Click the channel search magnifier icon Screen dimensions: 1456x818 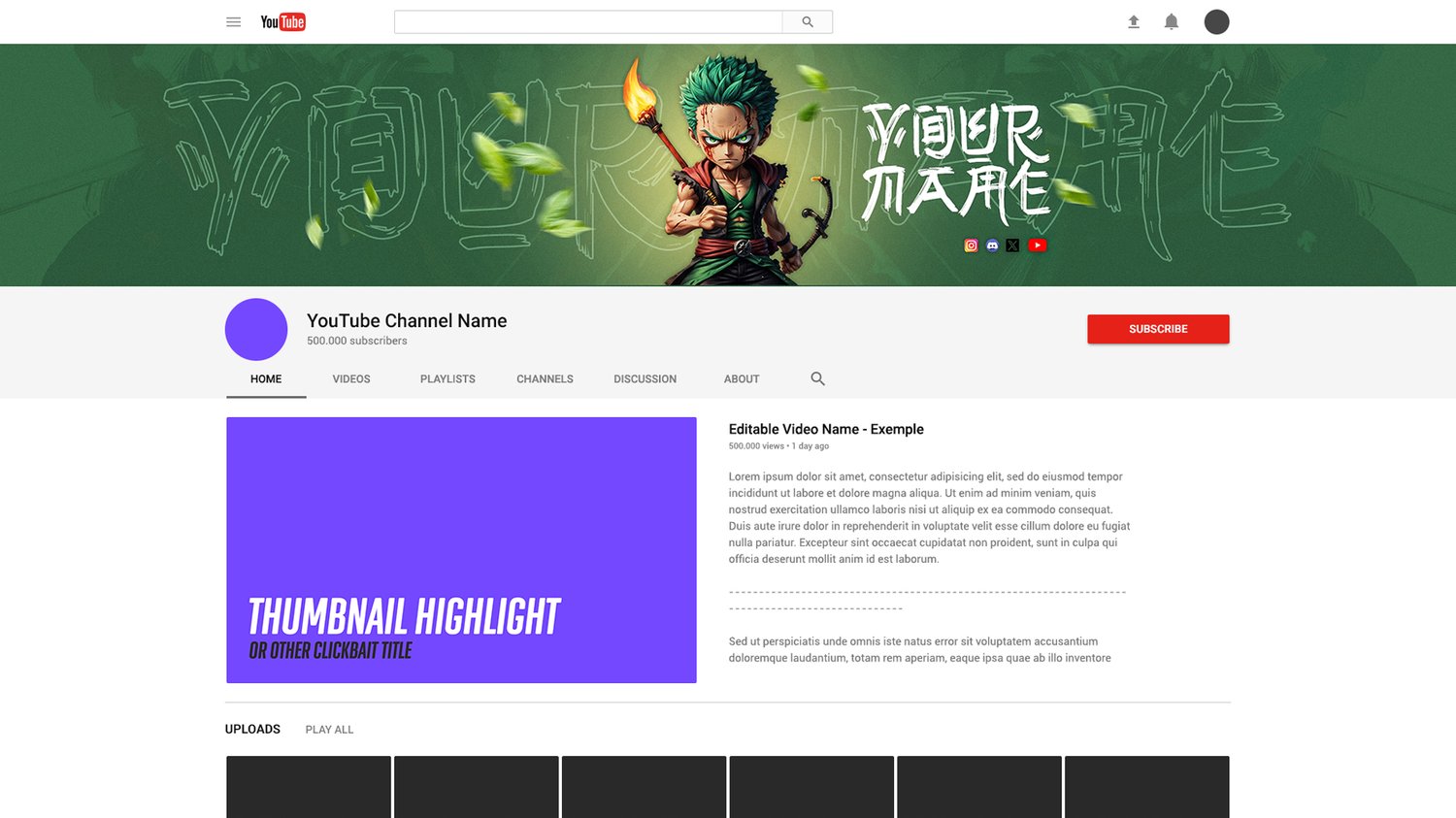[817, 378]
